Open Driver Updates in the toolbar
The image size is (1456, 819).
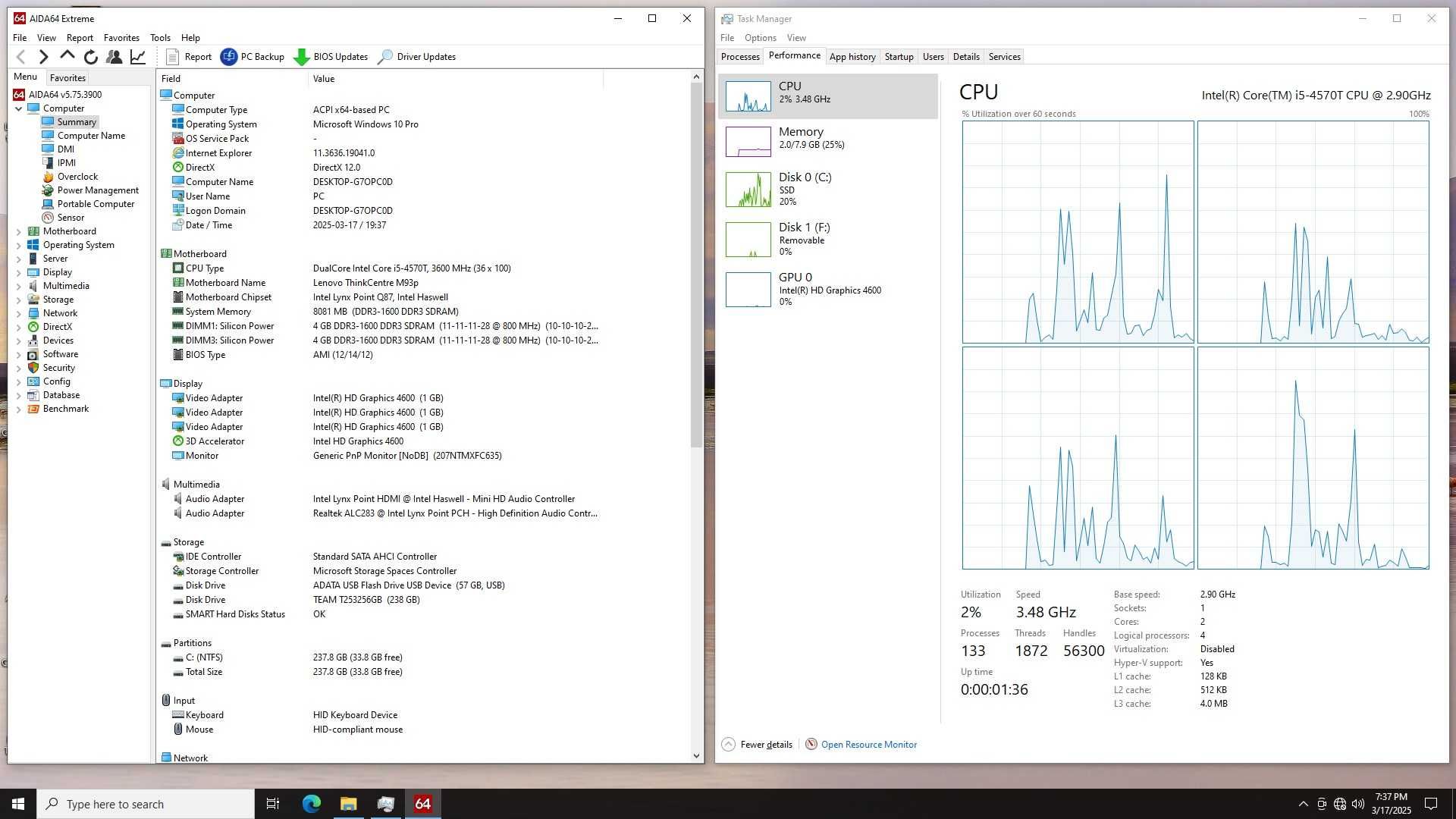tap(416, 57)
